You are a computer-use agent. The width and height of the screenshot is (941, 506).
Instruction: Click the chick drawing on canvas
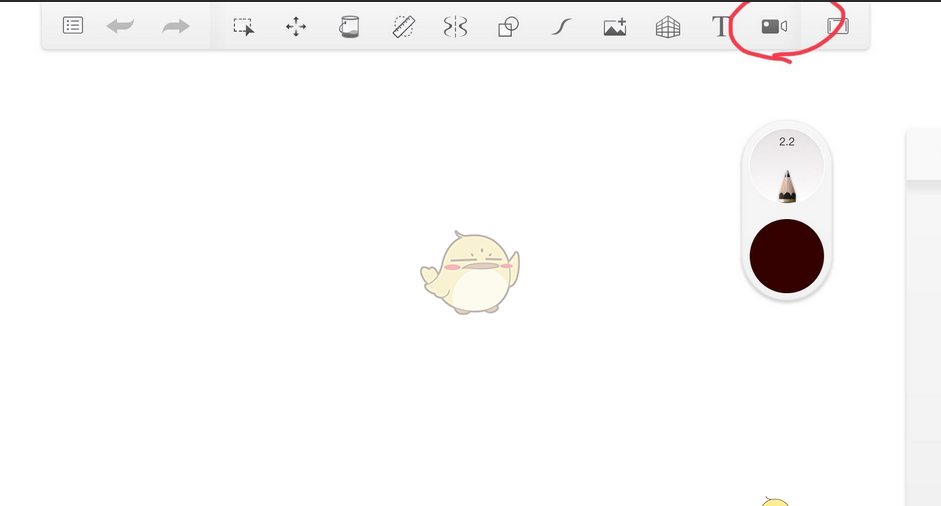point(470,273)
